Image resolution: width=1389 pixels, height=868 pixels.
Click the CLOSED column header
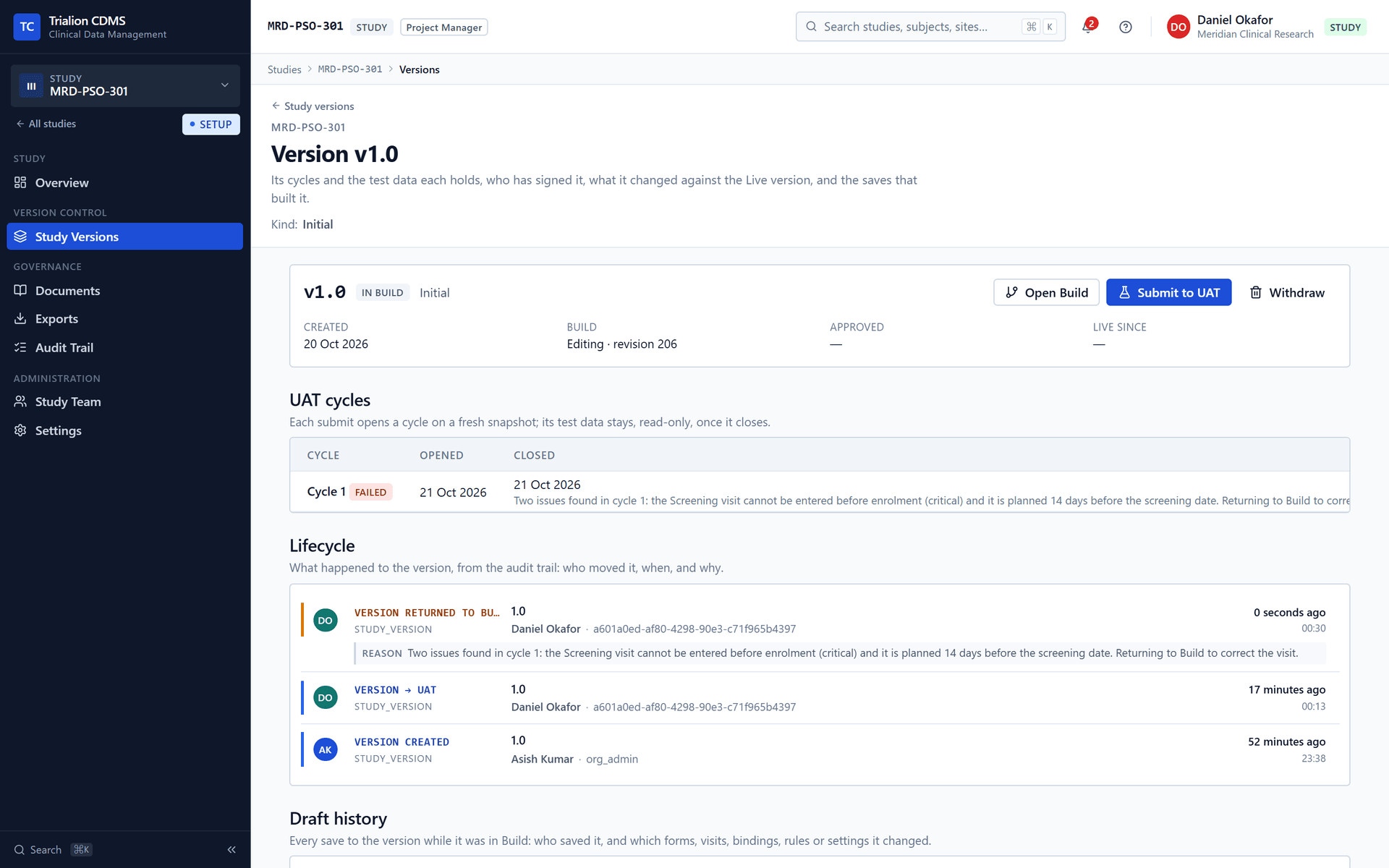(534, 455)
